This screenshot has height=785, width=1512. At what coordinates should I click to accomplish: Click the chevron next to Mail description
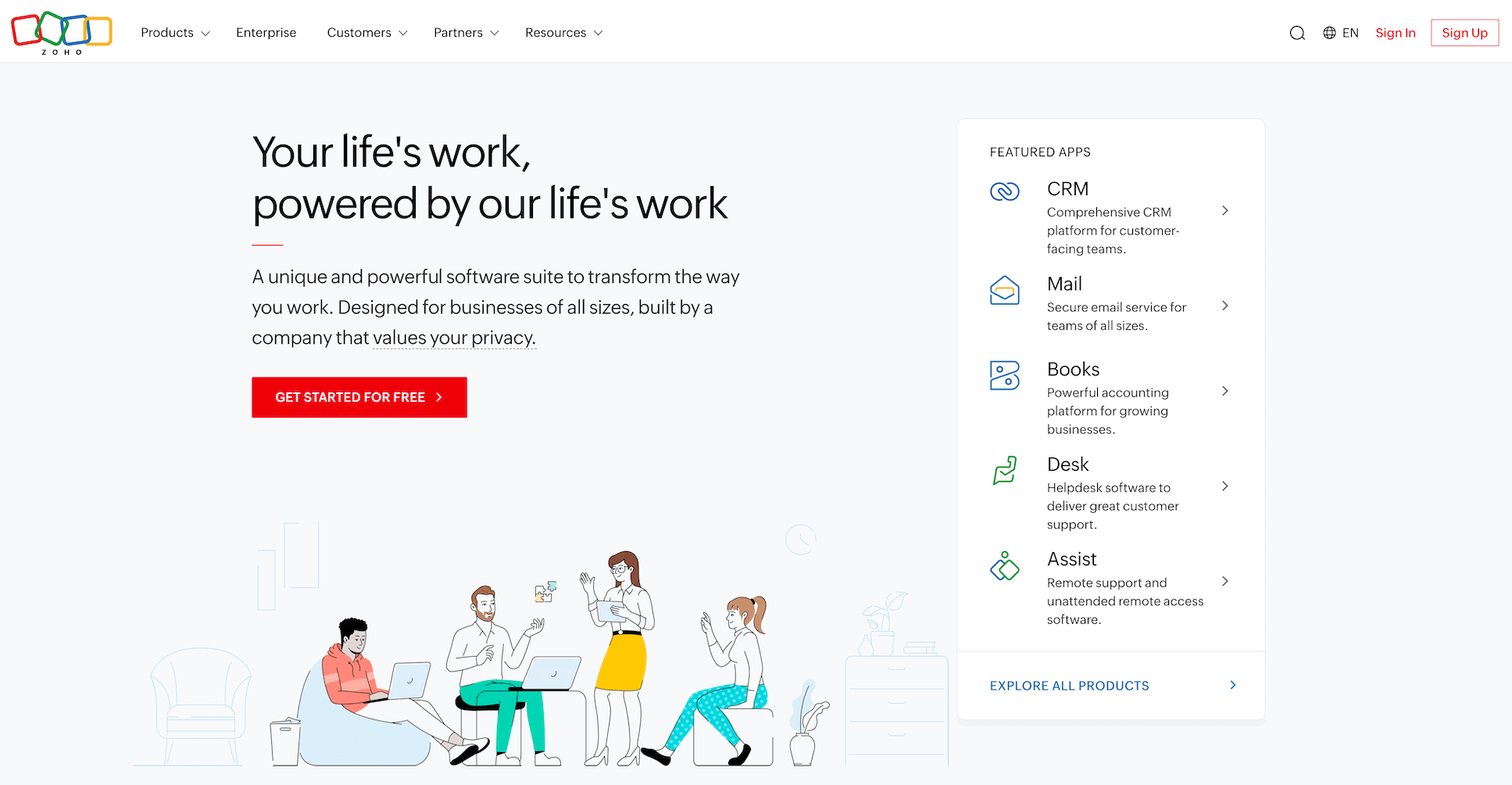click(1225, 306)
